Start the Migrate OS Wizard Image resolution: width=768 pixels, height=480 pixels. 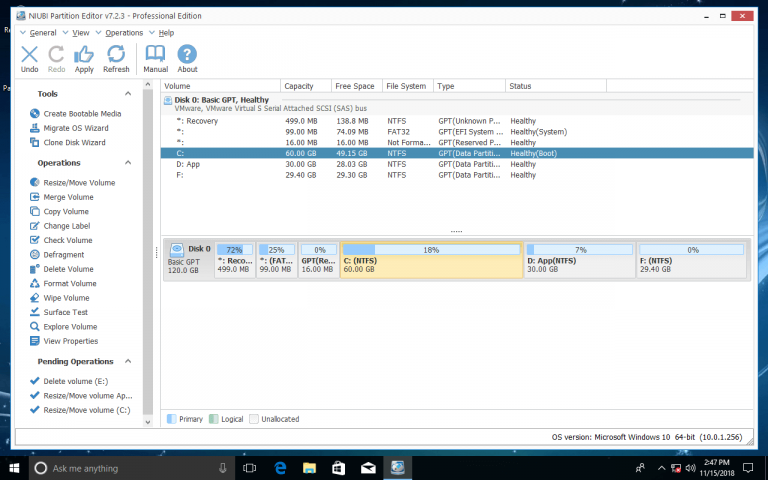pos(69,128)
